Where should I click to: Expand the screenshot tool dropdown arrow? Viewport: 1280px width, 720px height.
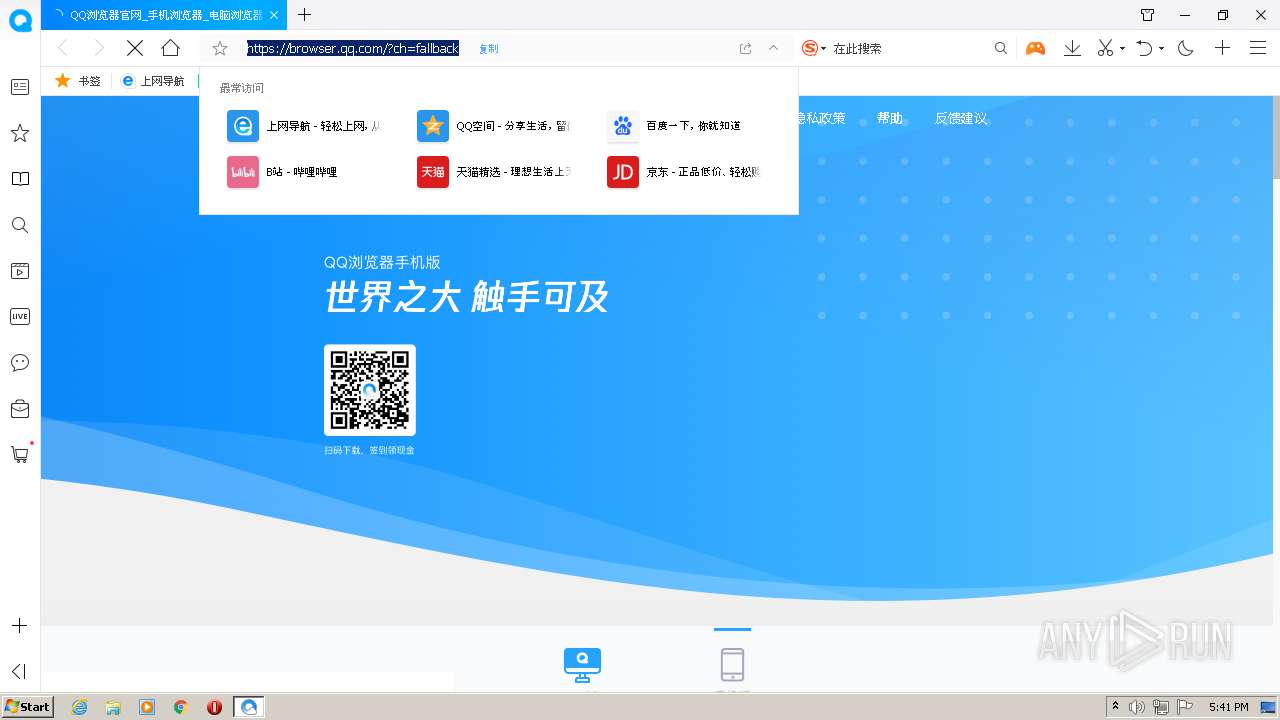[x=1122, y=49]
